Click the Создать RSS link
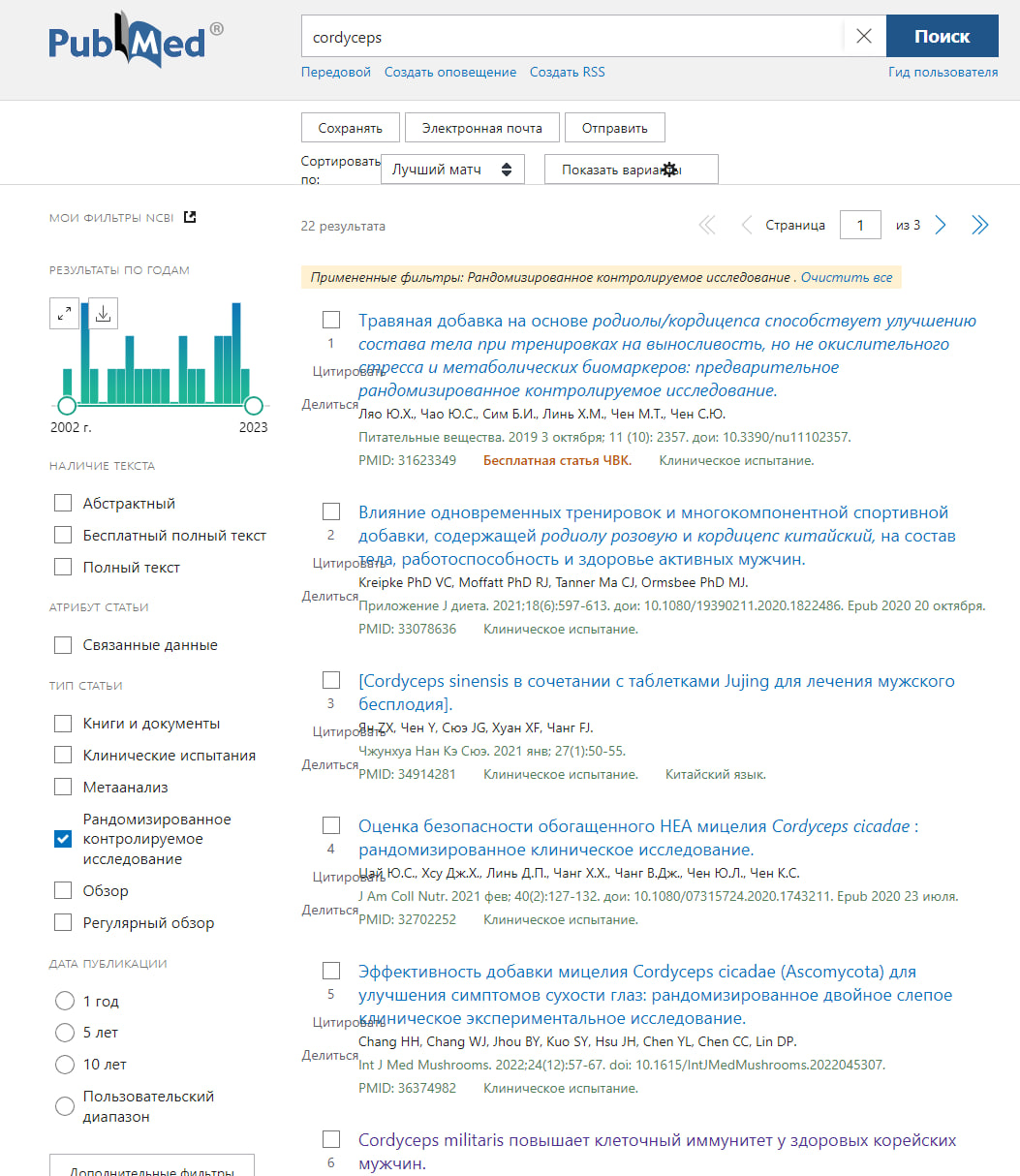Screen dimensions: 1020x1176 (567, 72)
